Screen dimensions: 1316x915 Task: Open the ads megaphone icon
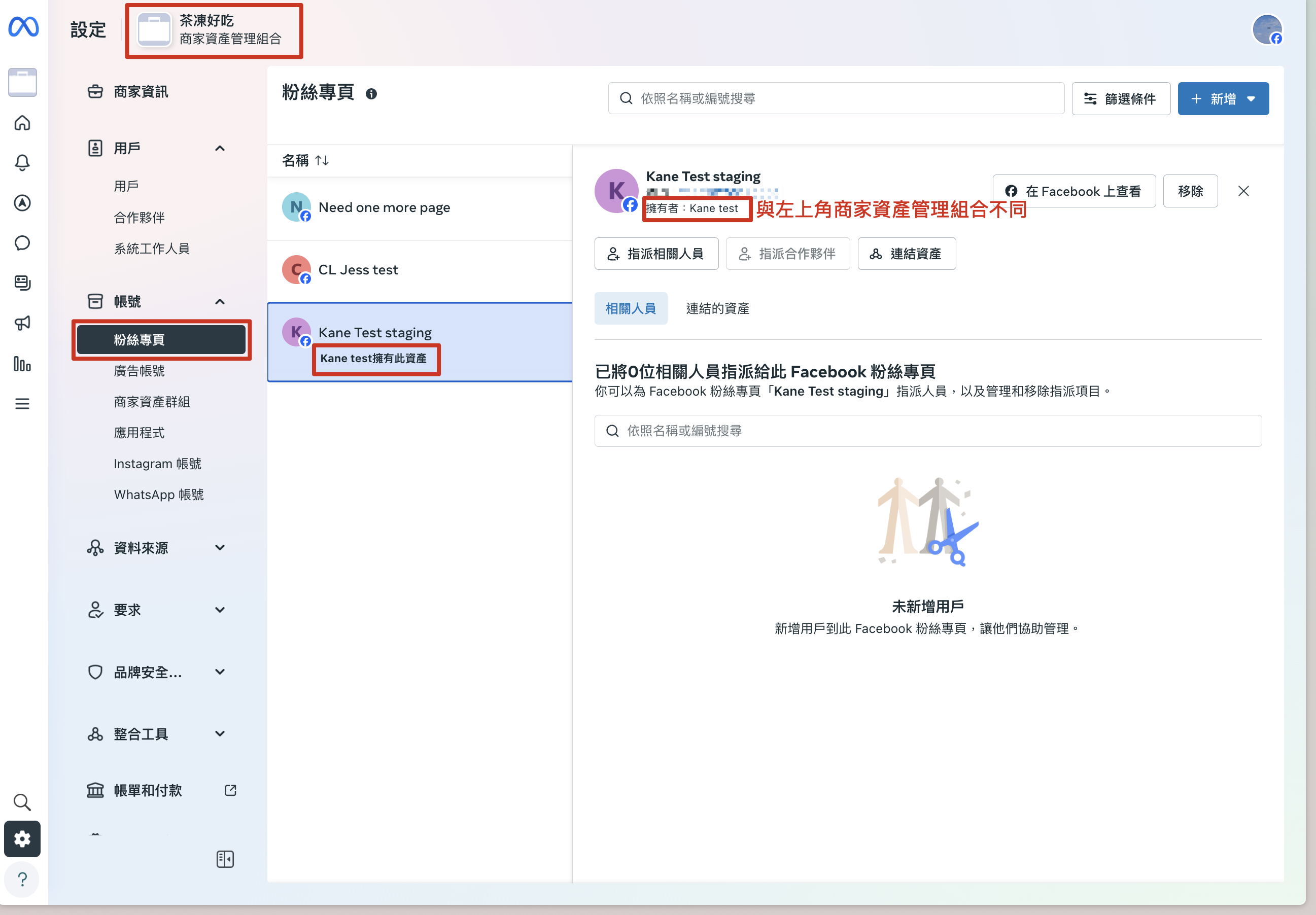(x=22, y=323)
